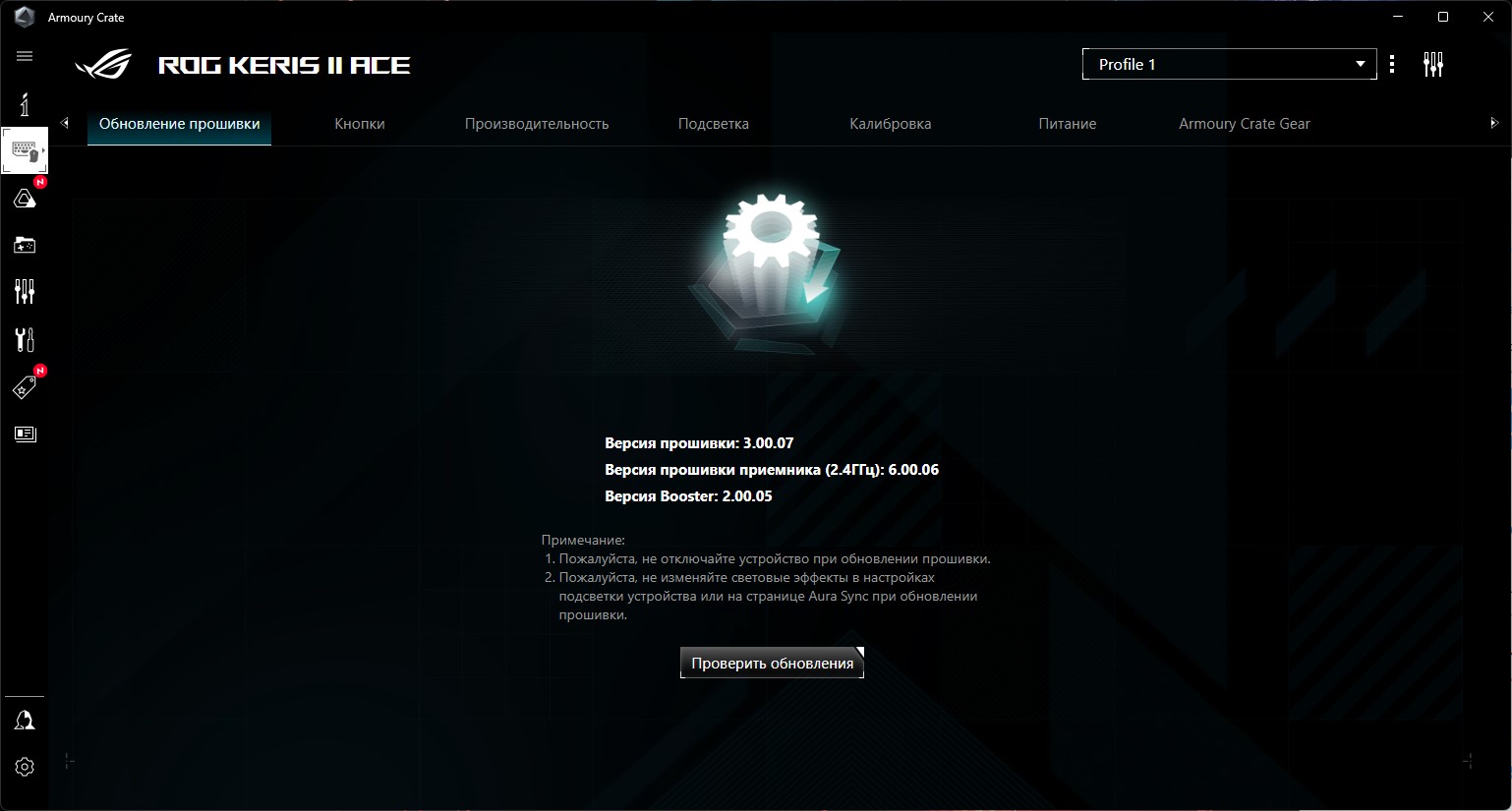This screenshot has height=811, width=1512.
Task: Click the Примечание: note heading
Action: [583, 540]
